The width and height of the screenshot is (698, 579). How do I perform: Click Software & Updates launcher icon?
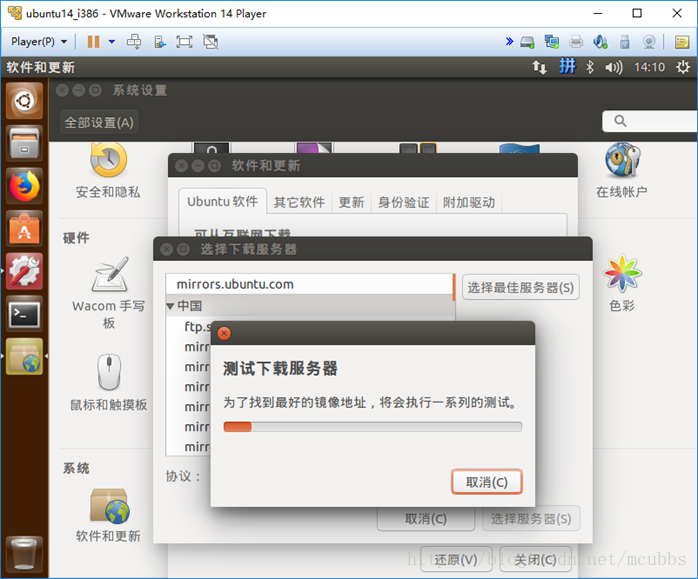(24, 356)
